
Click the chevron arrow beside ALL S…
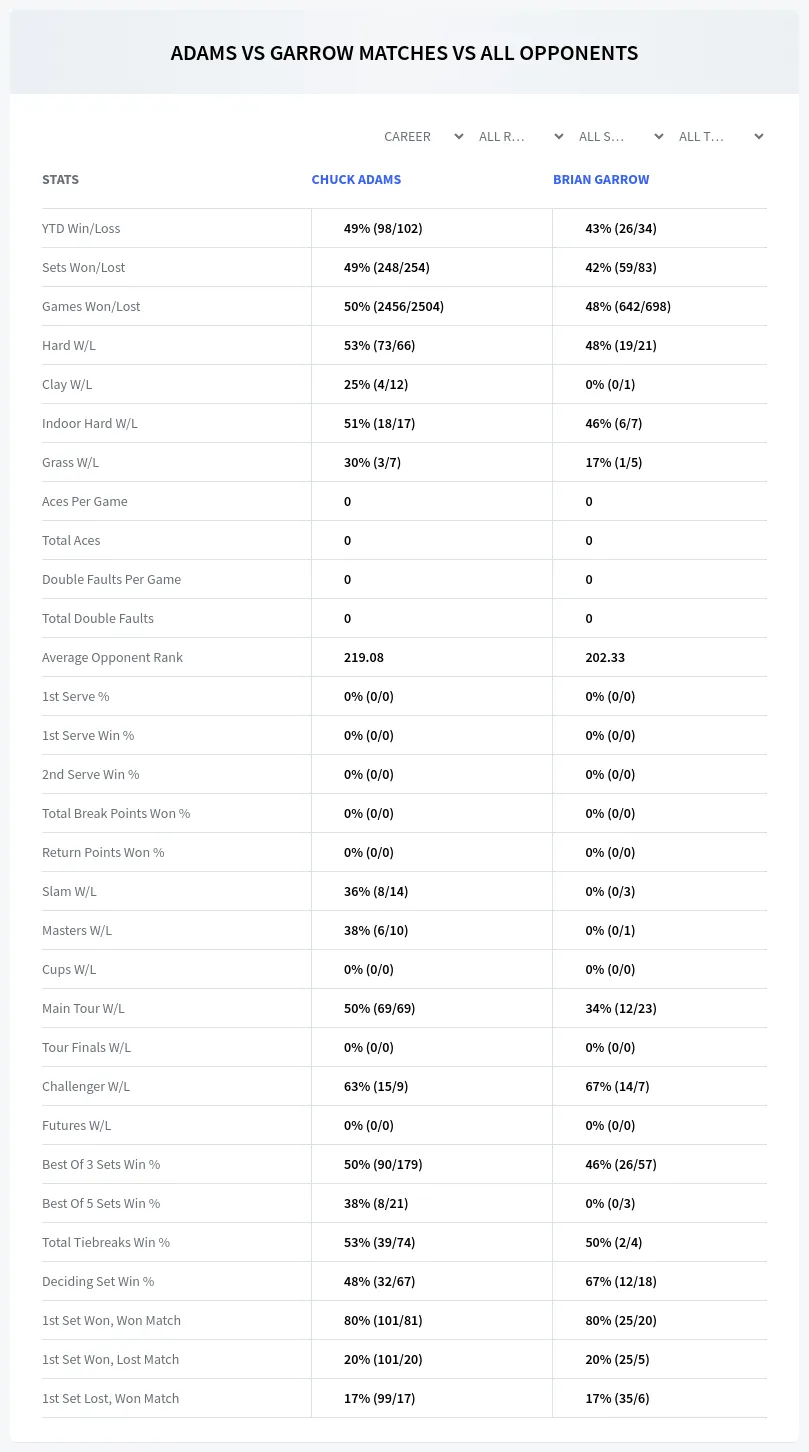659,137
